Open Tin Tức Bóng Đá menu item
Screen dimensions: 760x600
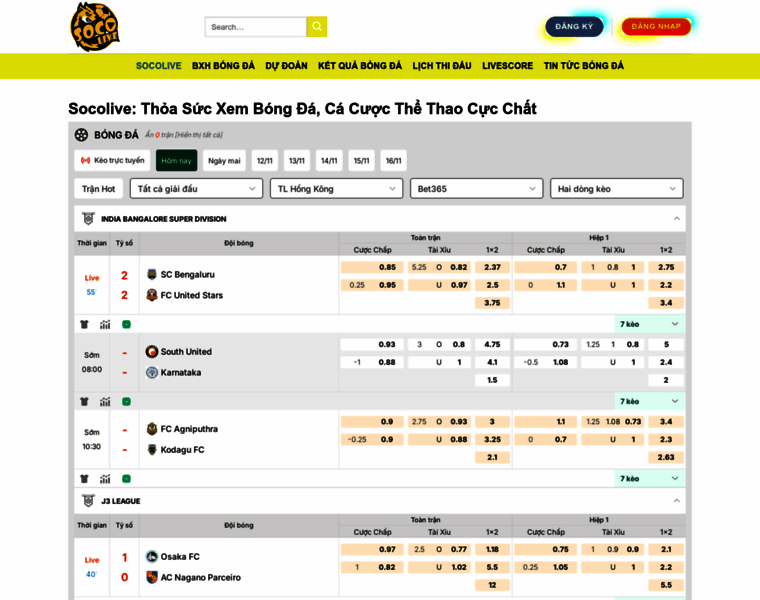coord(584,66)
